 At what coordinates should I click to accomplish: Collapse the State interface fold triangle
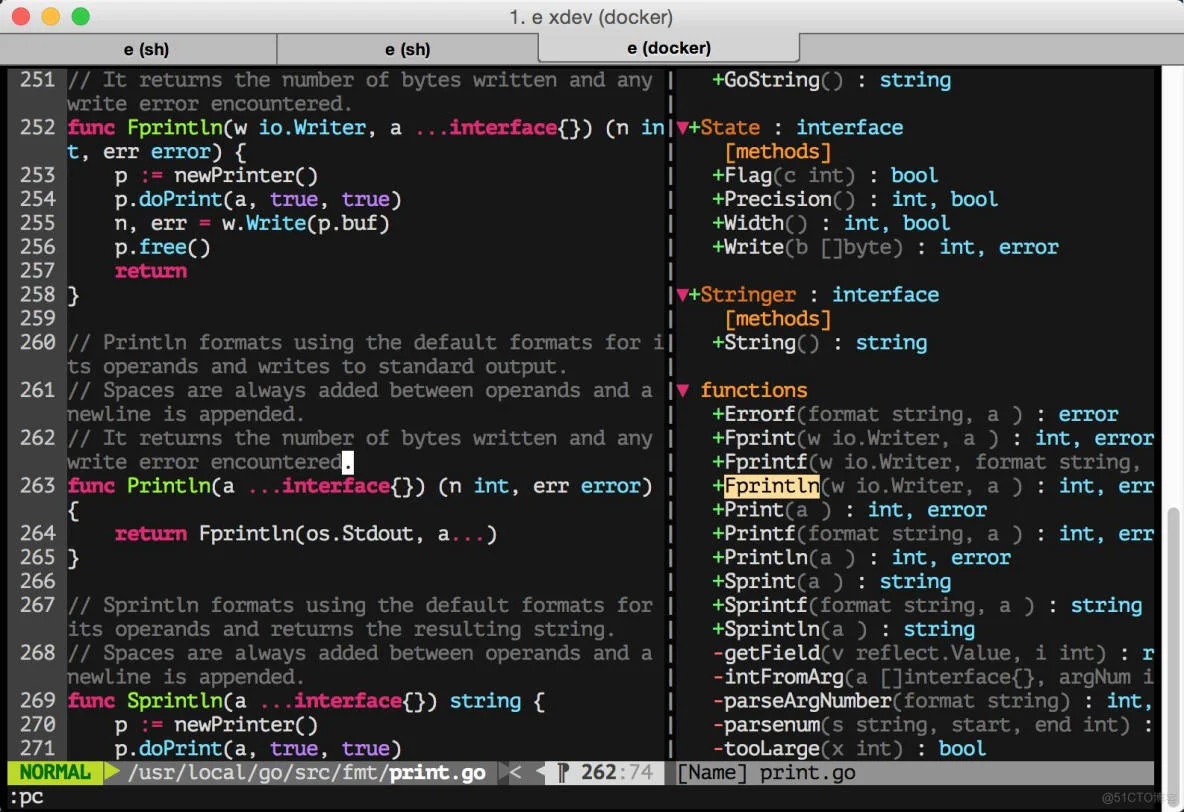(x=683, y=128)
